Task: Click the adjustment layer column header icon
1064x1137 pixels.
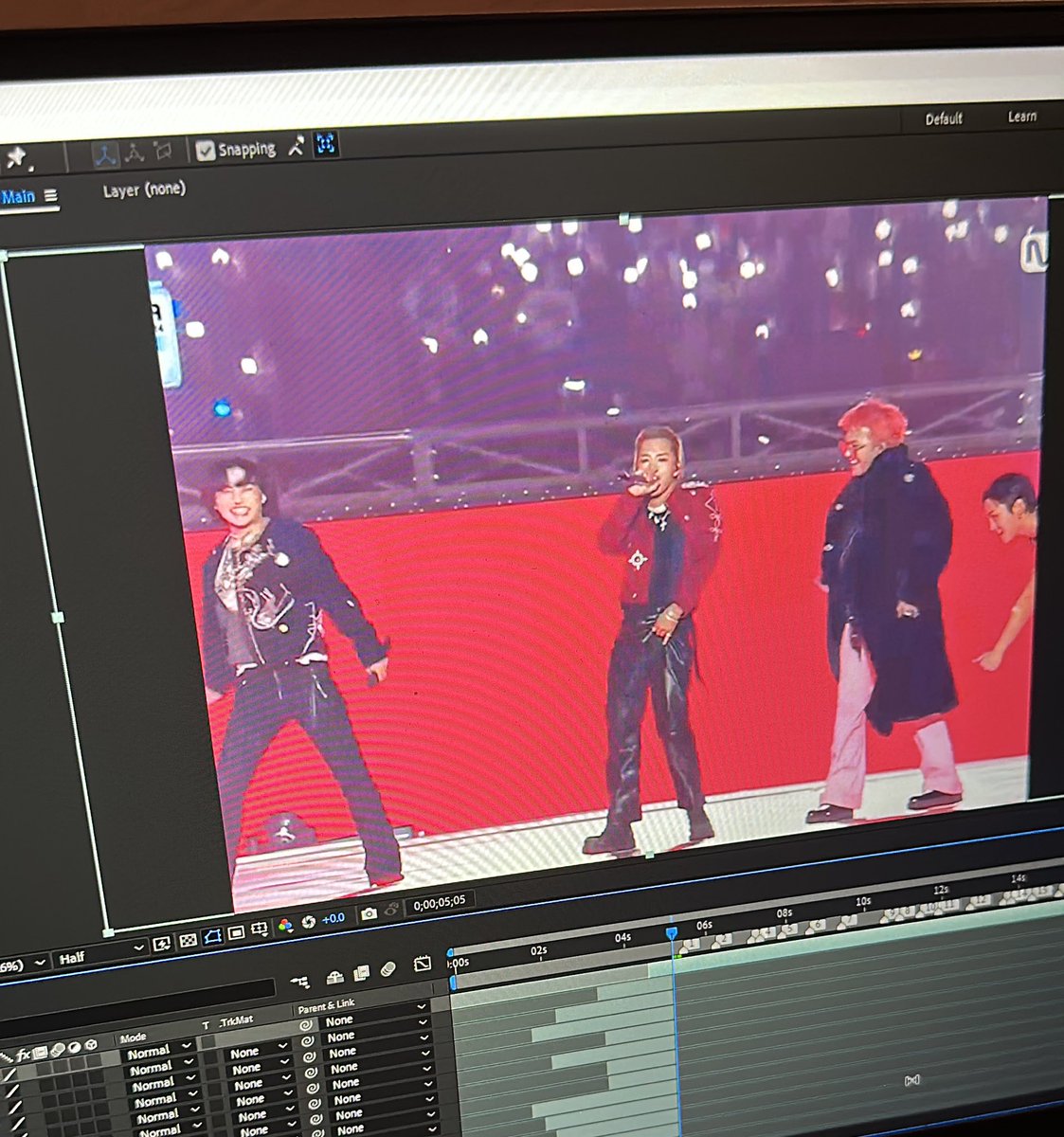Action: [x=74, y=1047]
